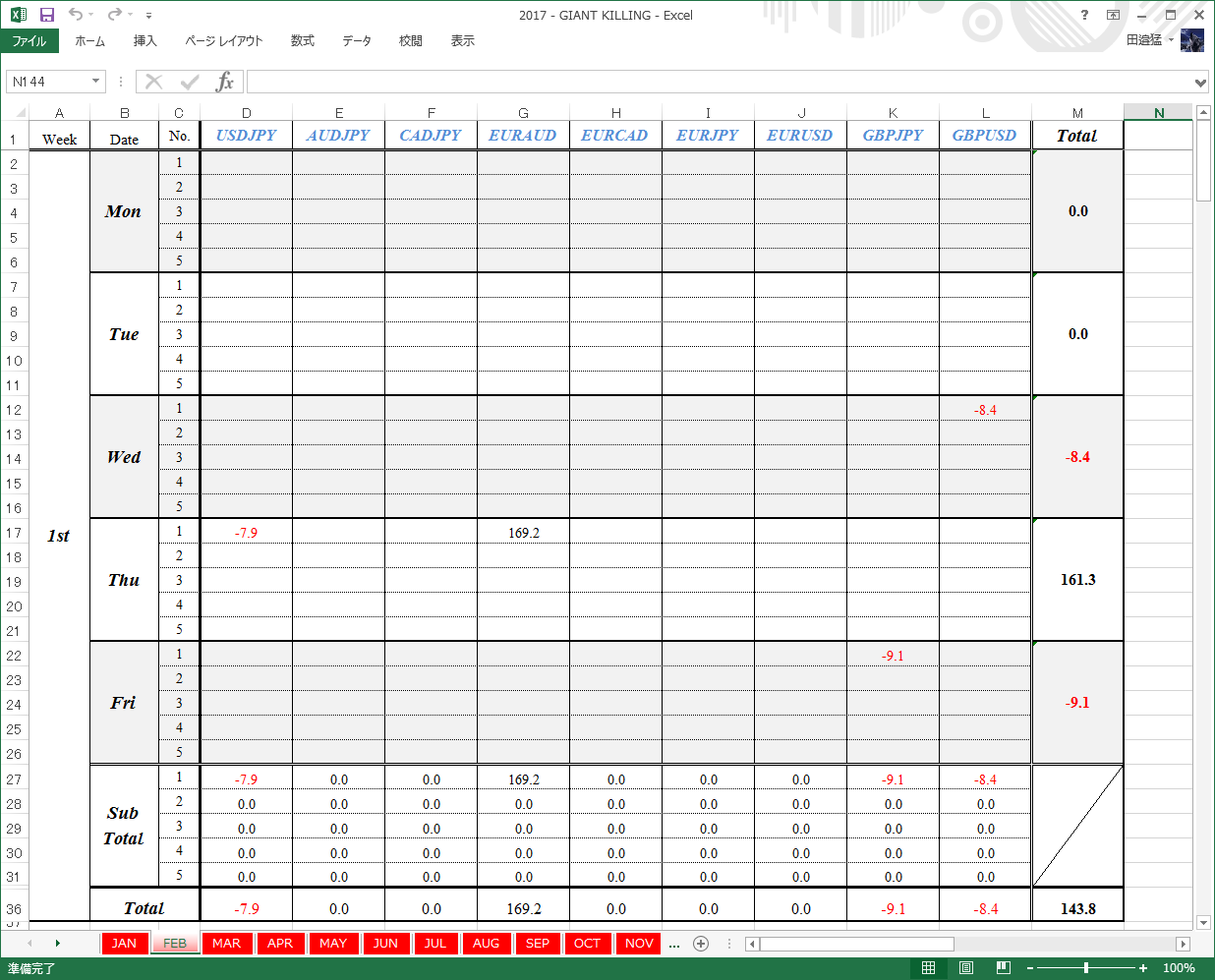Image resolution: width=1215 pixels, height=980 pixels.
Task: Switch to Page Layout view
Action: click(966, 968)
